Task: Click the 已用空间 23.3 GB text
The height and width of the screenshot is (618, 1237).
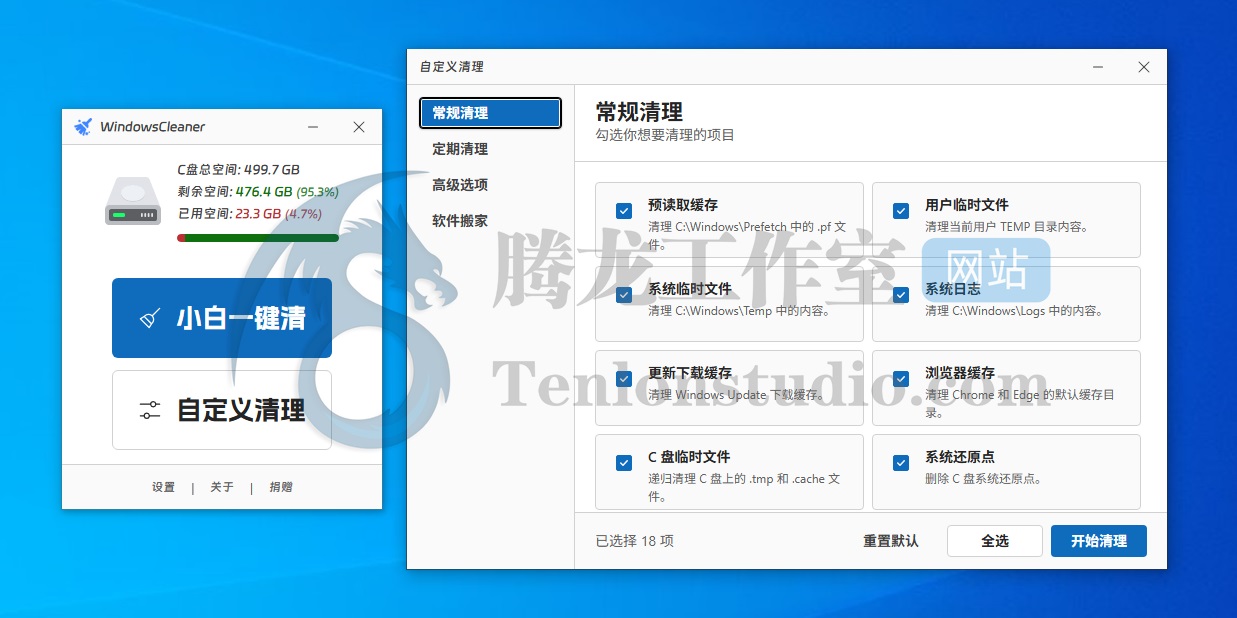Action: click(x=250, y=214)
